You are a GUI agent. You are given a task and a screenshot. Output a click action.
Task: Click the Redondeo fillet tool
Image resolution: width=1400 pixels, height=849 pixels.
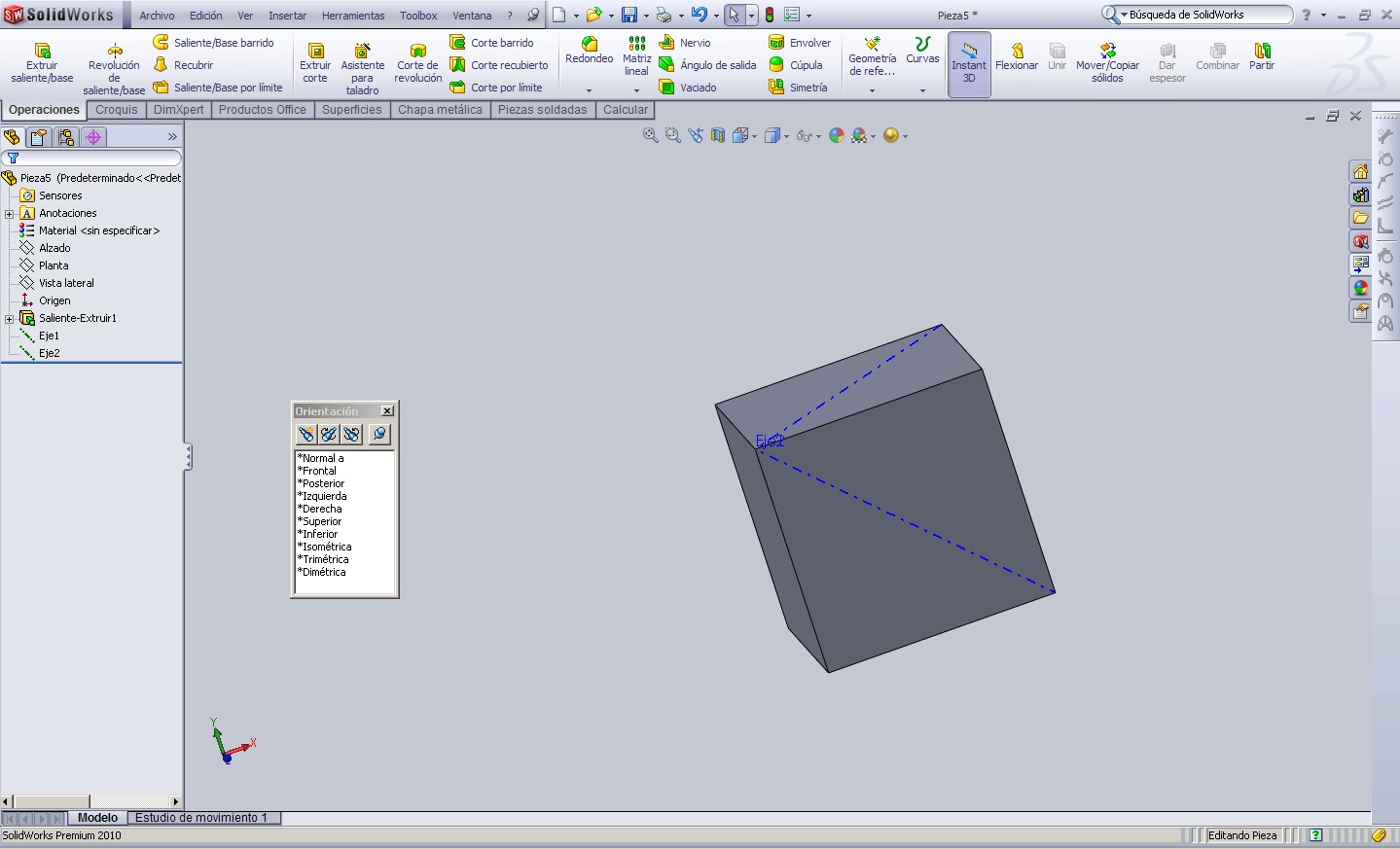click(x=589, y=51)
